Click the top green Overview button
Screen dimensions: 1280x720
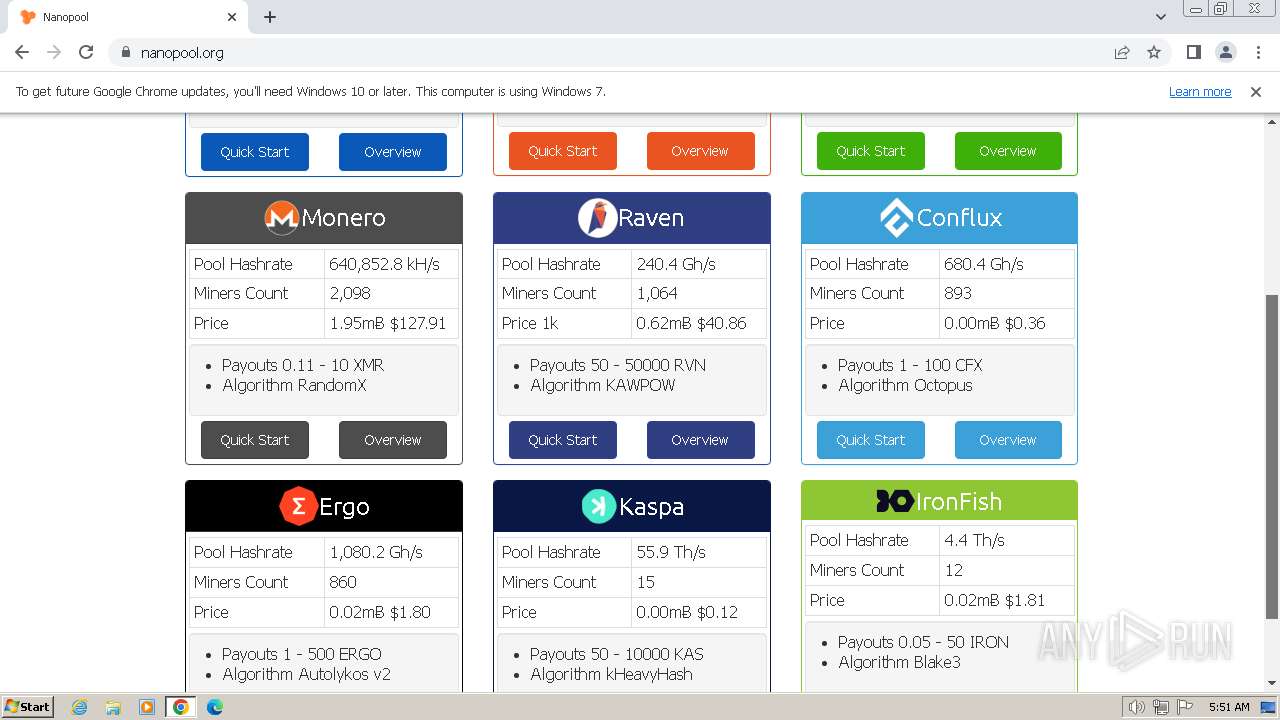click(x=1008, y=151)
